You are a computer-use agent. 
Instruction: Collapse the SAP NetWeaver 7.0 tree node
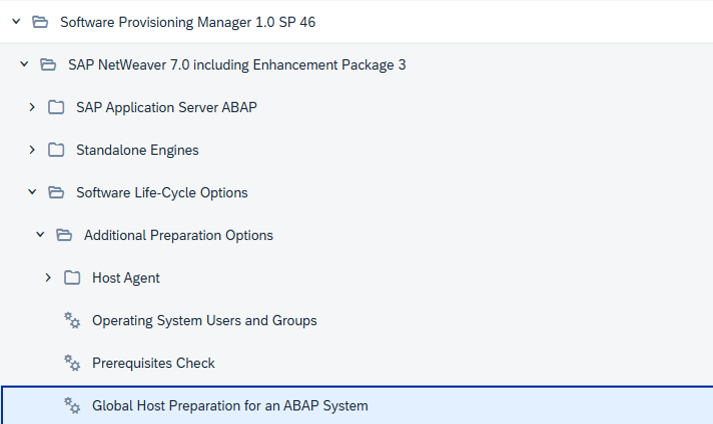point(24,65)
